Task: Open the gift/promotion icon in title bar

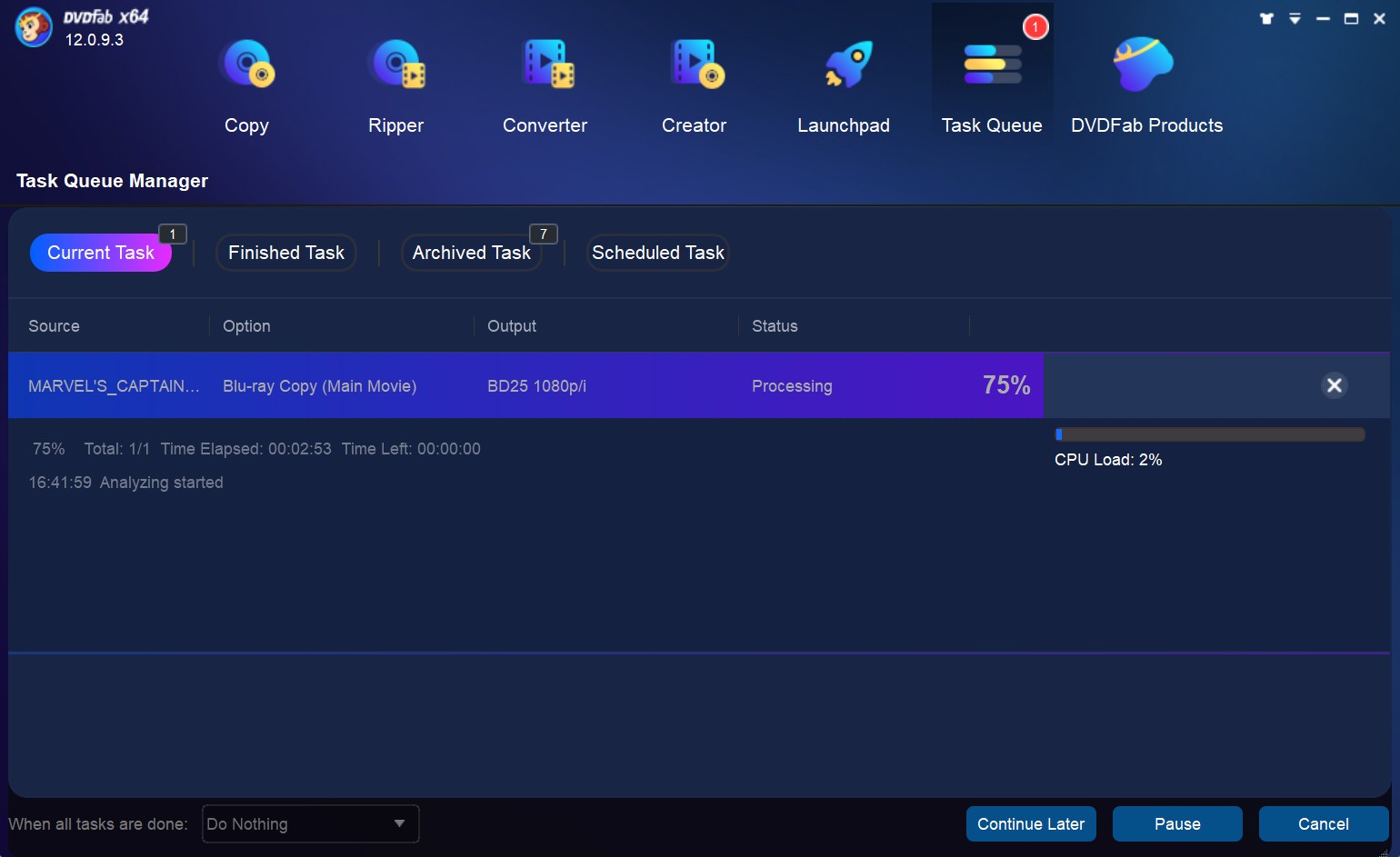Action: [1265, 17]
